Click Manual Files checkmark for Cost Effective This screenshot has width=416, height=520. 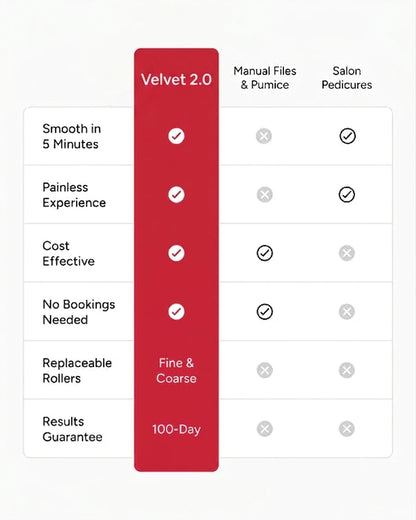point(265,253)
